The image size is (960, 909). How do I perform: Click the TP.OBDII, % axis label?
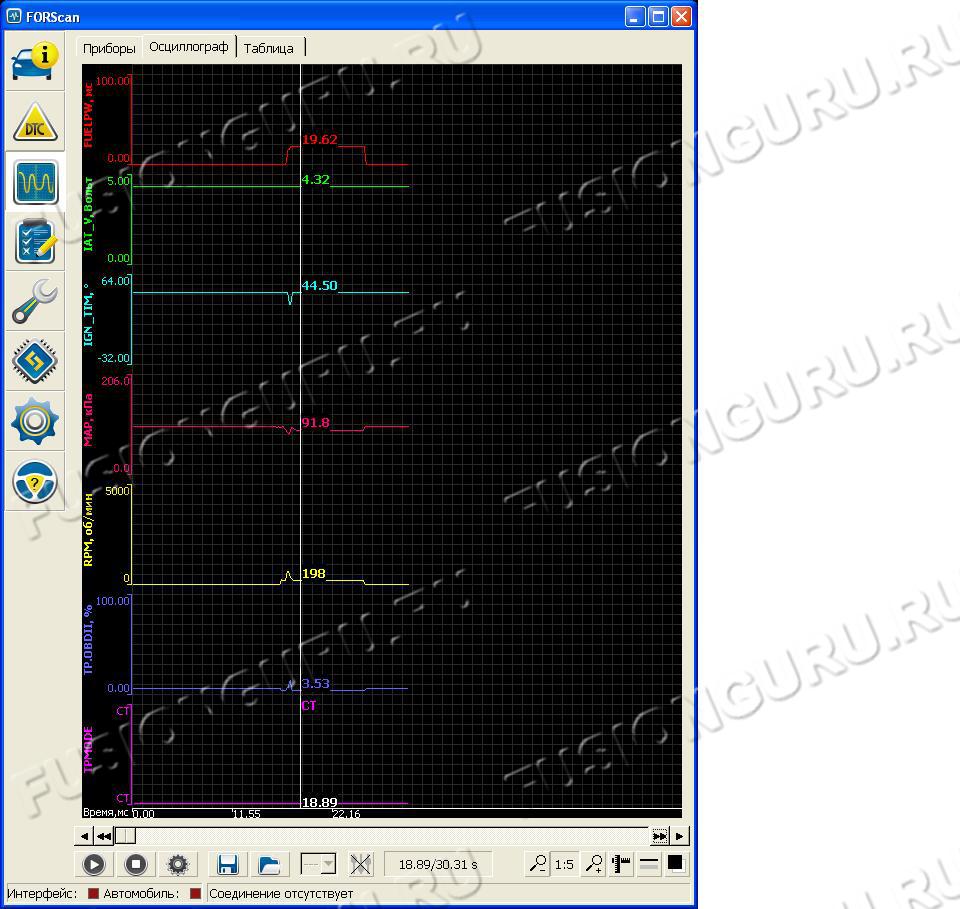coord(89,640)
